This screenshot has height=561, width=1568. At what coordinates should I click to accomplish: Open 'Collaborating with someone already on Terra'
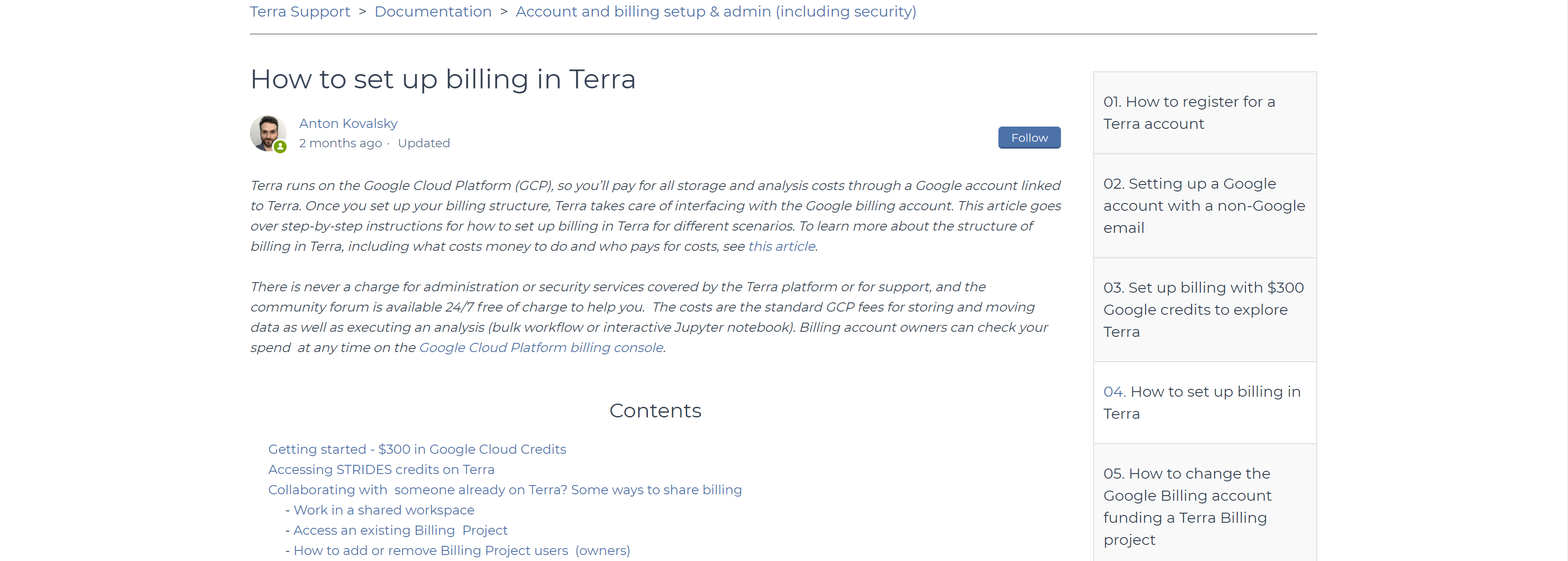(x=505, y=489)
